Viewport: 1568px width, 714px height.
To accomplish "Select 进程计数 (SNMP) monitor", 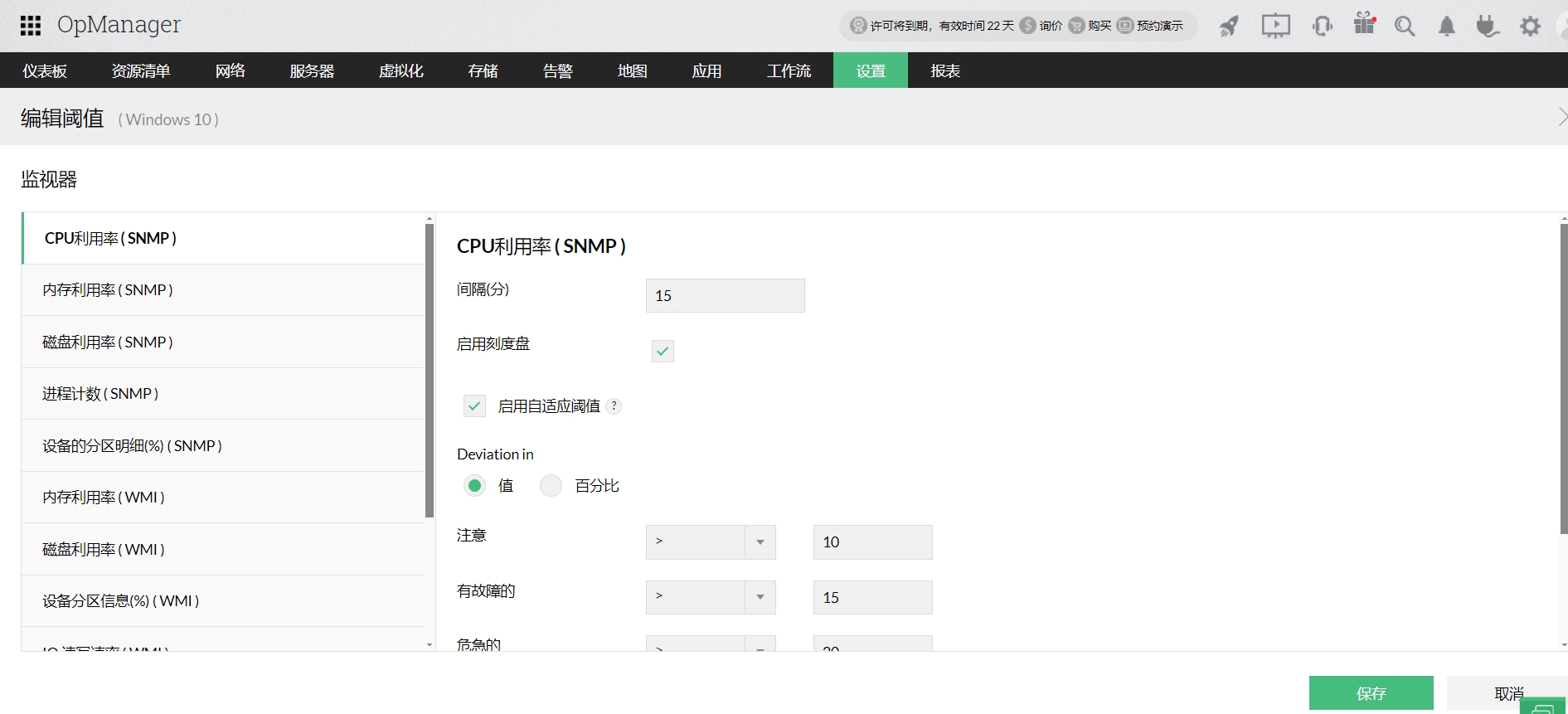I will 222,393.
